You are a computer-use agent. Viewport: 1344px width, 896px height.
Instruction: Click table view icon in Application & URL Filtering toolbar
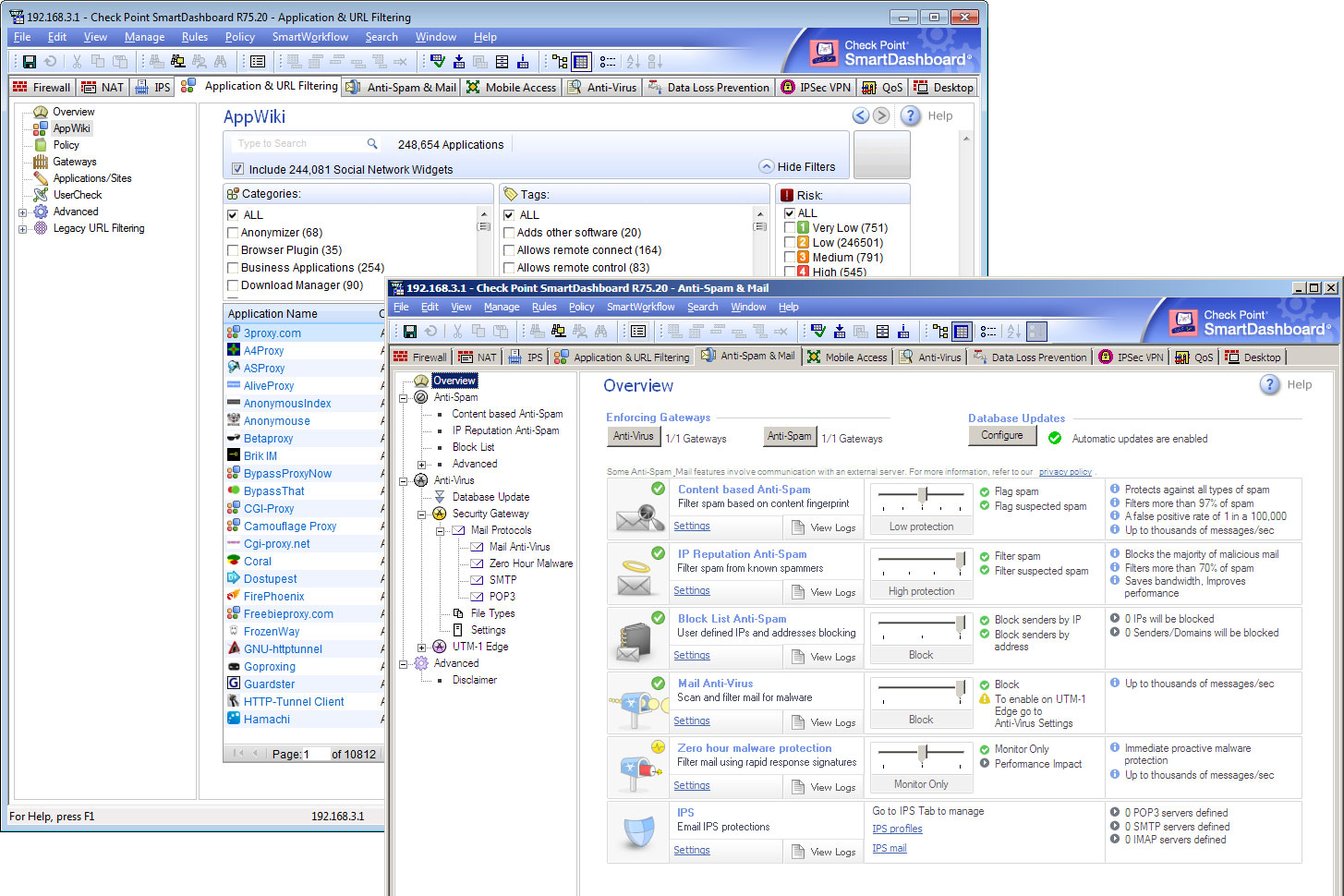click(581, 62)
